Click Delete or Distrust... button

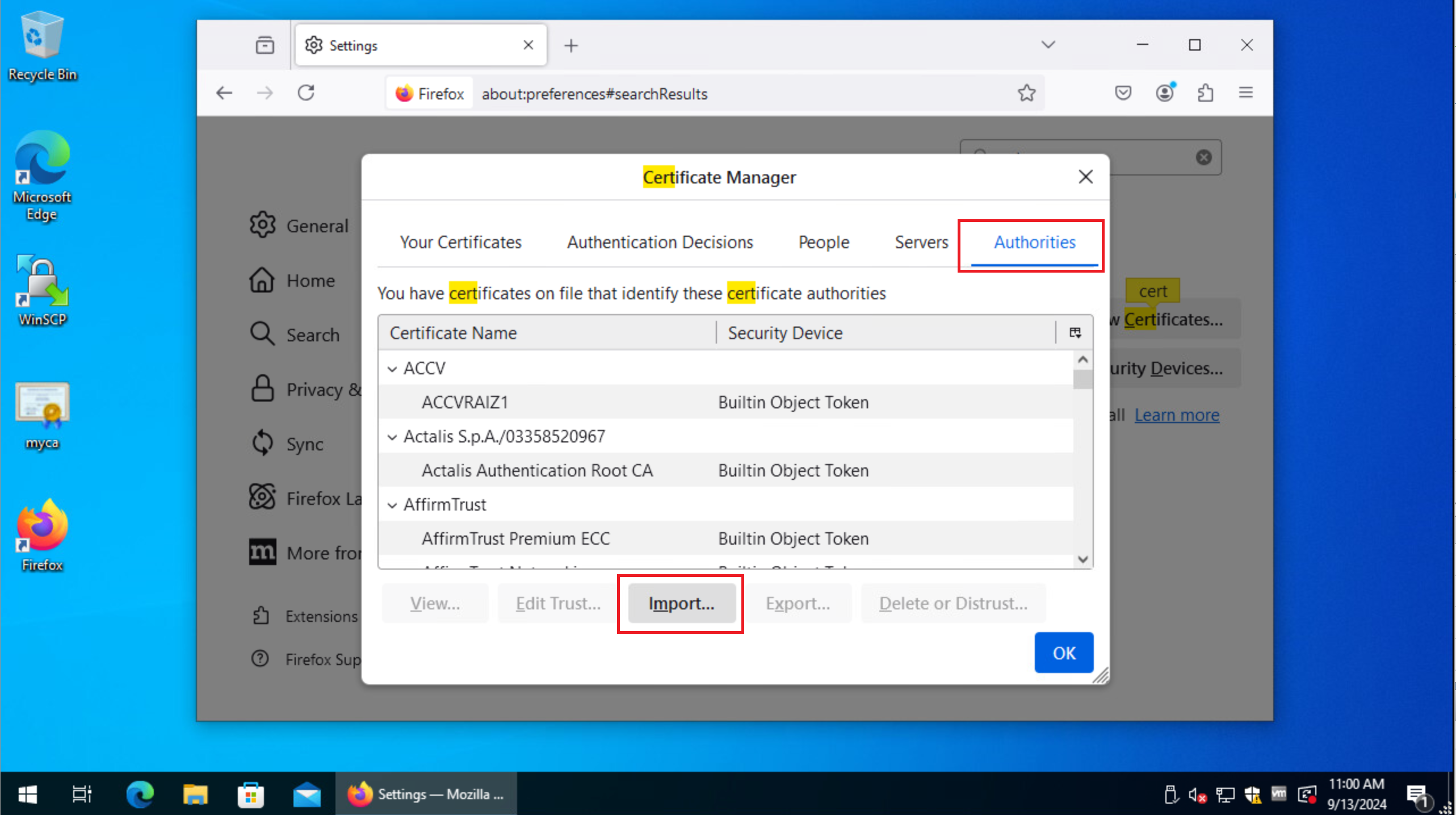coord(953,603)
